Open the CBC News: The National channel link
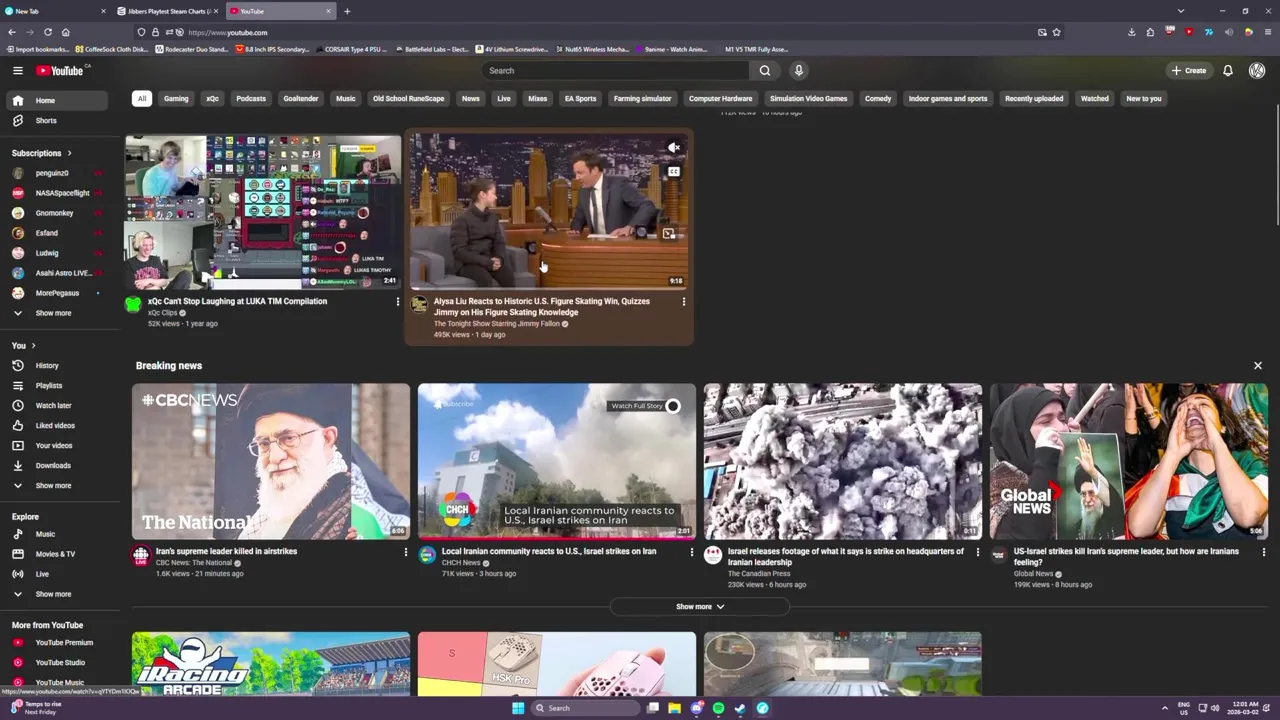The image size is (1280, 720). pos(194,563)
